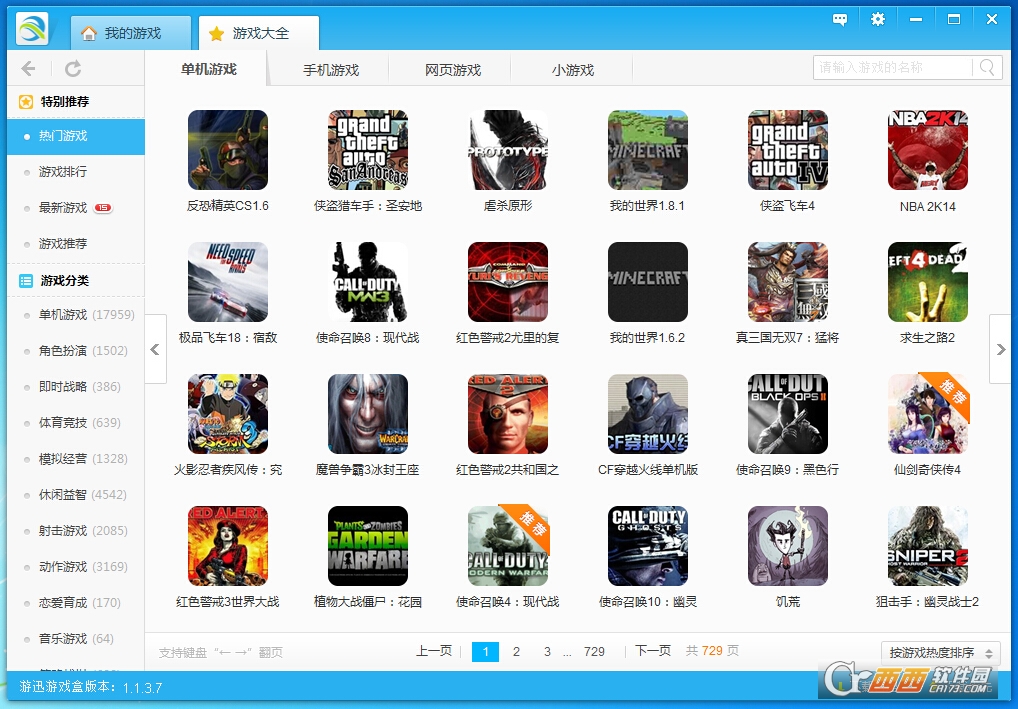Open the 饥荒 Don't Starve icon
The image size is (1018, 709).
point(788,546)
